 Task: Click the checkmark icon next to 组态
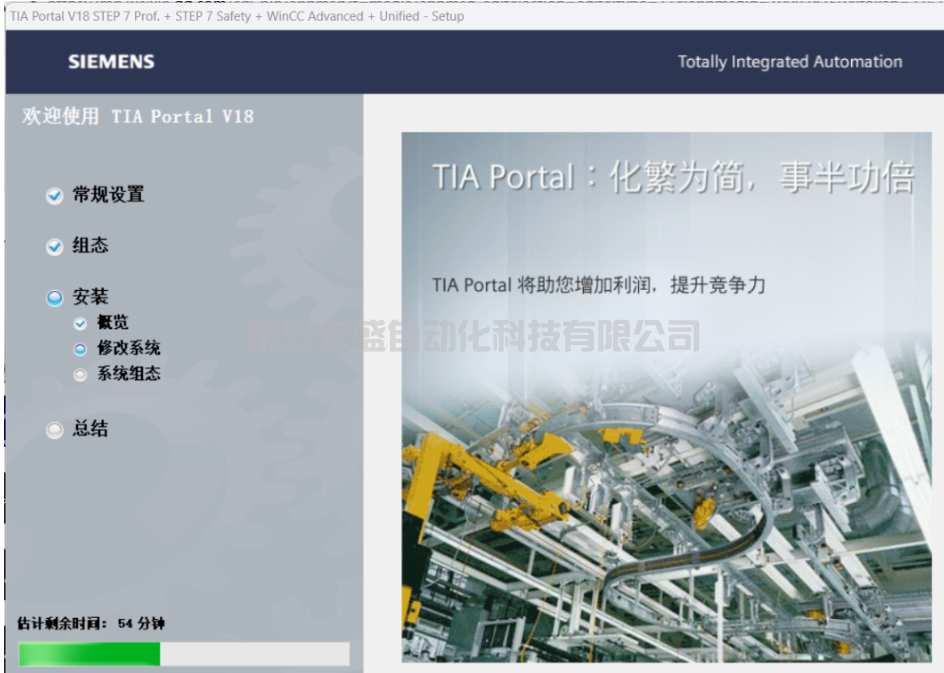pyautogui.click(x=55, y=247)
